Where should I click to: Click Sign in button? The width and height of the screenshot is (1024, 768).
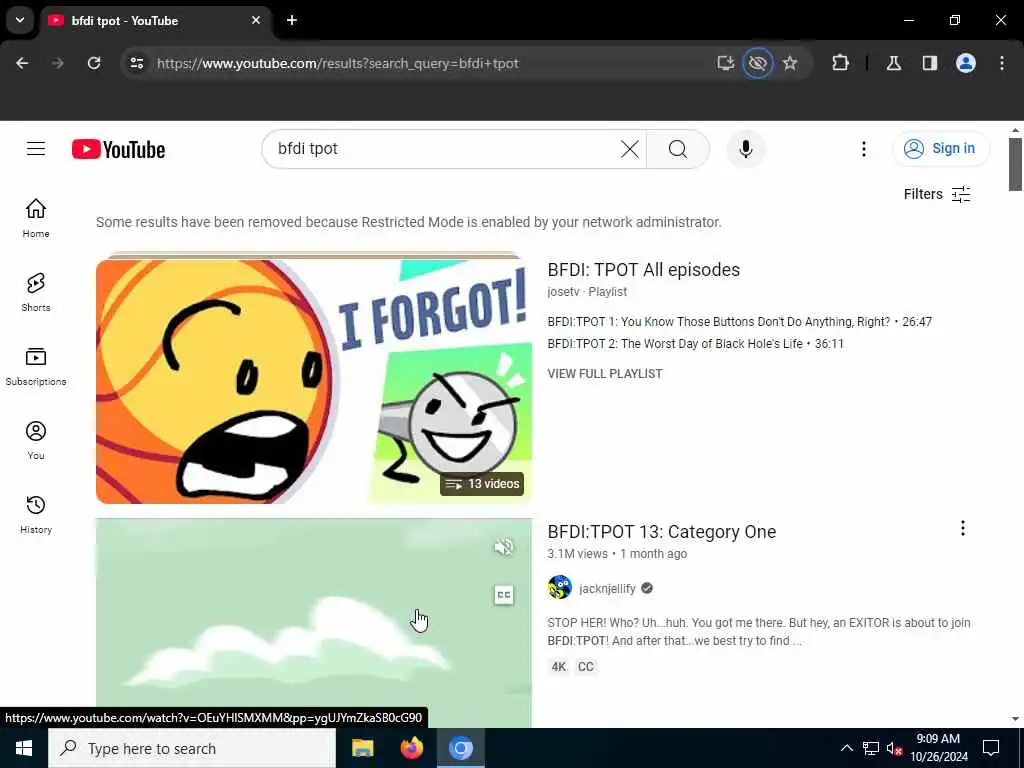coord(941,149)
